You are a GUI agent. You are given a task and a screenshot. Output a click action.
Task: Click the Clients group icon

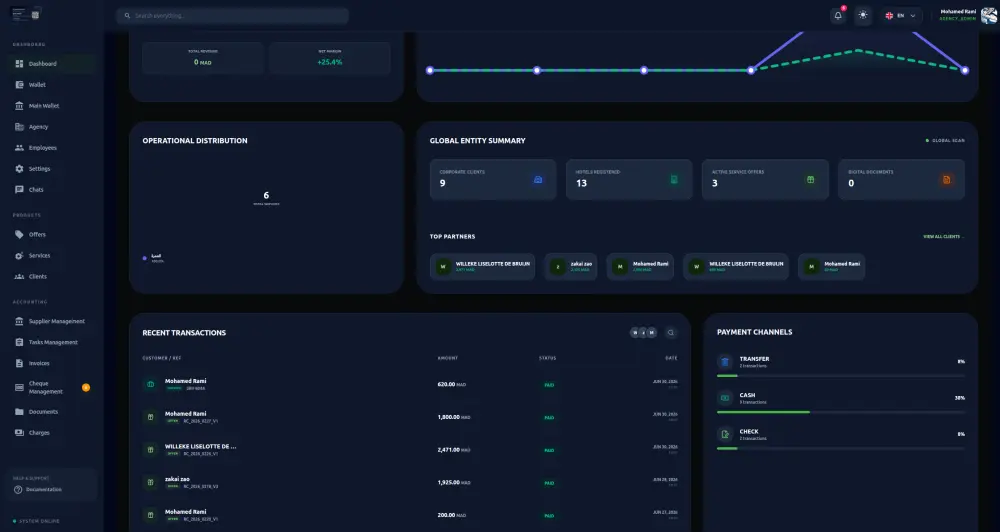coord(19,276)
